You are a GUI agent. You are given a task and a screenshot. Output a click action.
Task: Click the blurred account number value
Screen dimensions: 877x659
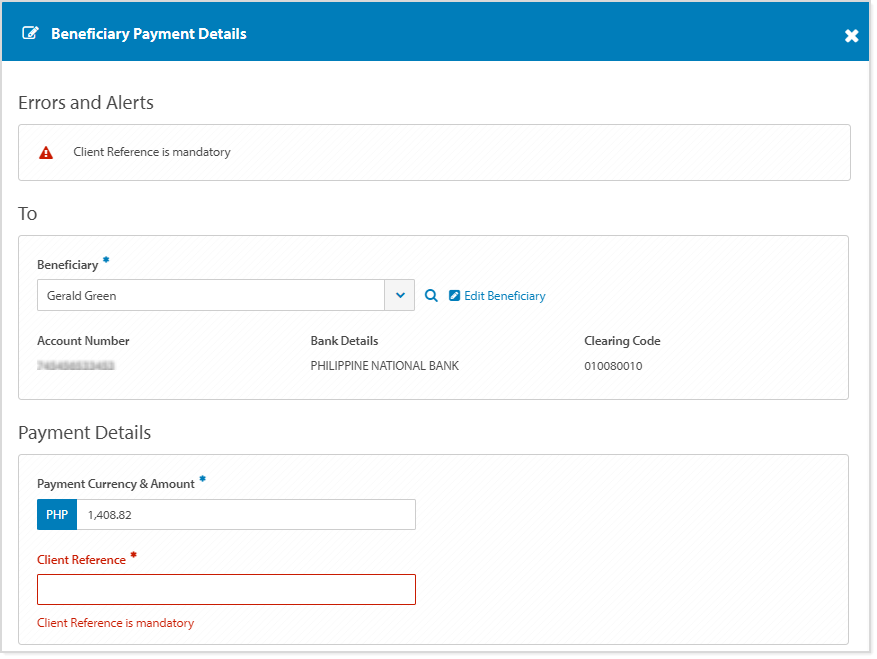point(75,367)
